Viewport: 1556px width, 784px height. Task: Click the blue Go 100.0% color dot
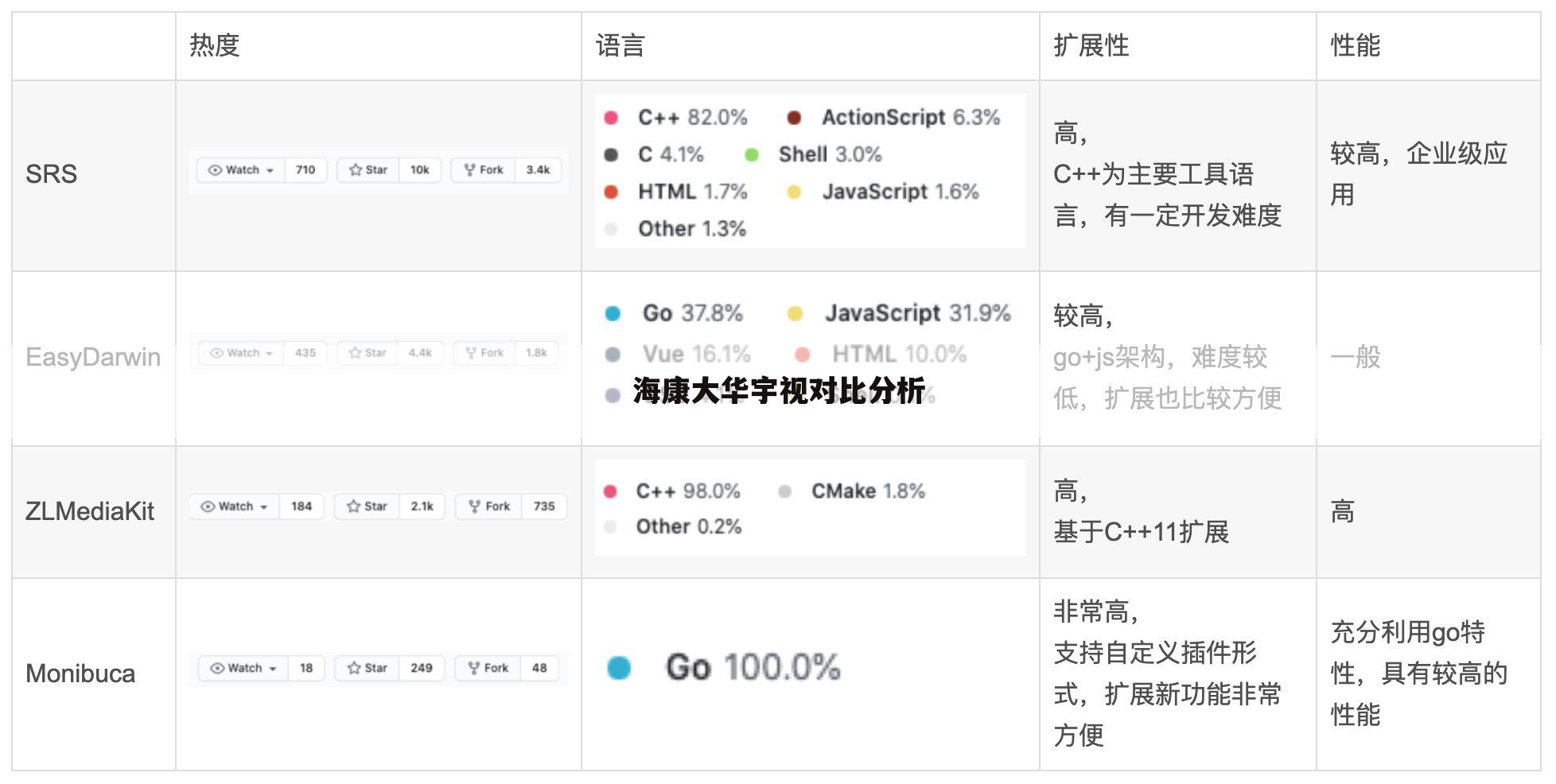coord(619,668)
